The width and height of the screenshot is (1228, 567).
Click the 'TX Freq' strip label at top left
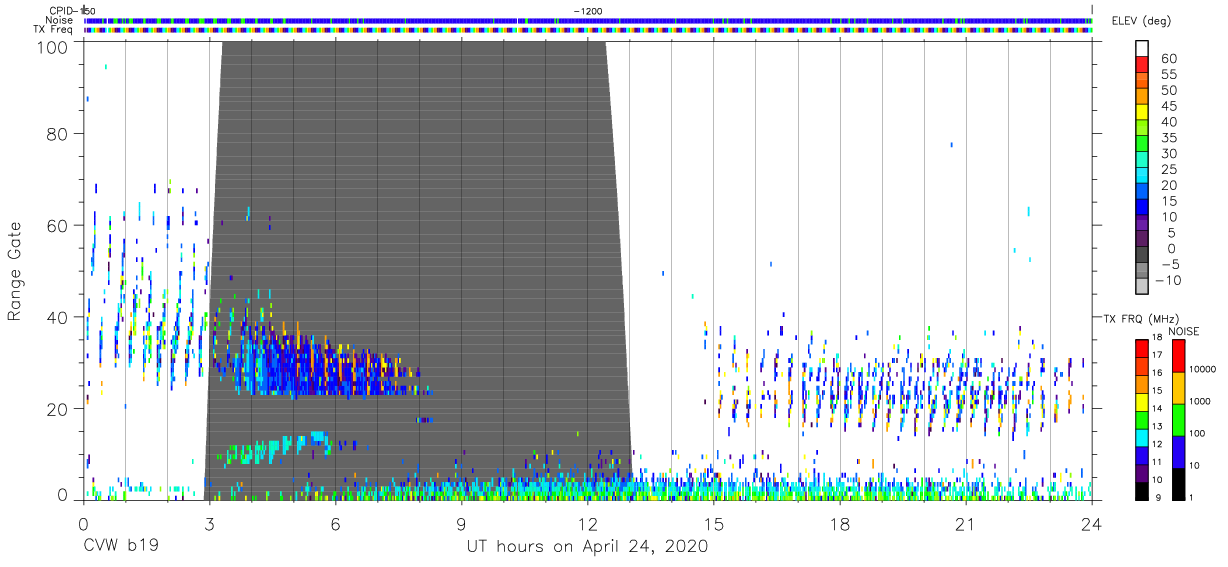coord(55,30)
